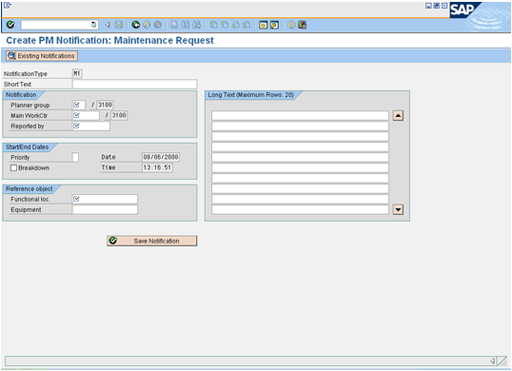Click the green Back arrow icon
Screen dimensions: 512x371
click(136, 25)
